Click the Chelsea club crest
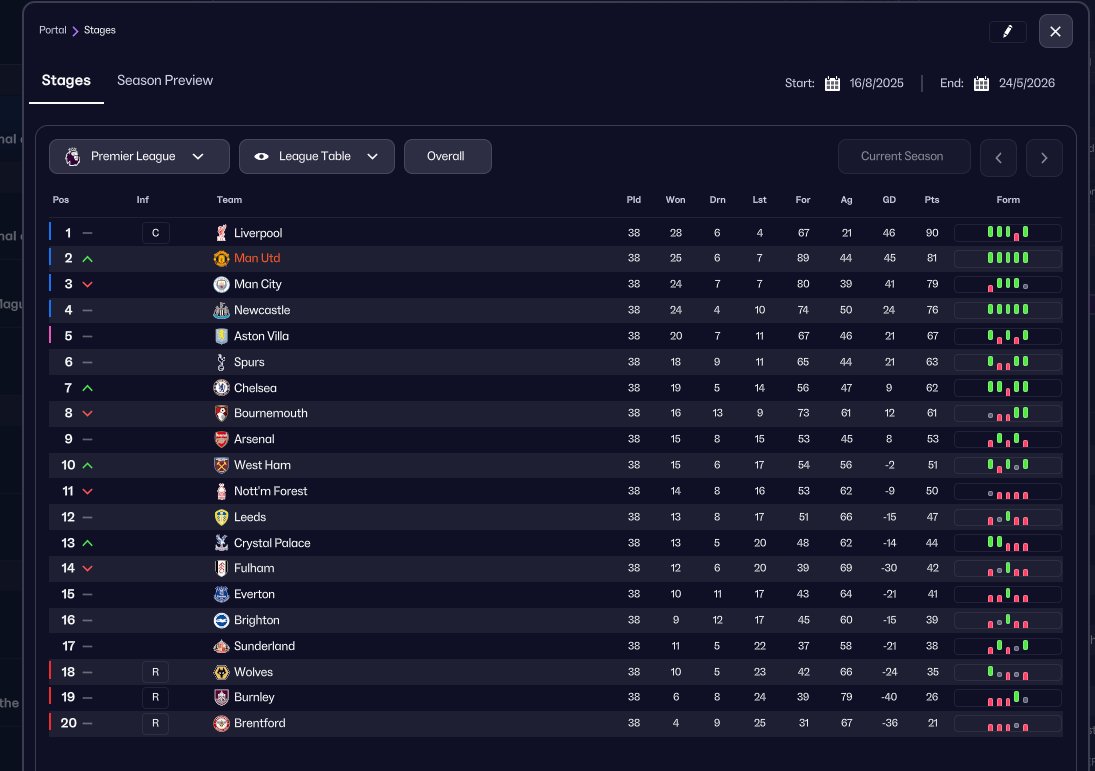 pyautogui.click(x=222, y=388)
